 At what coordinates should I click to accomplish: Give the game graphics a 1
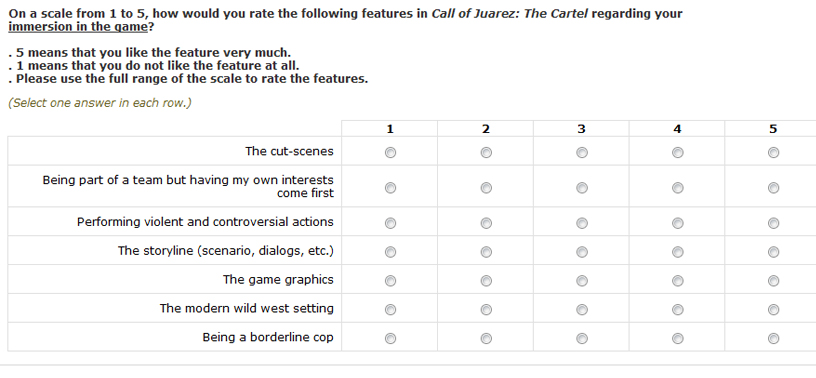click(390, 281)
